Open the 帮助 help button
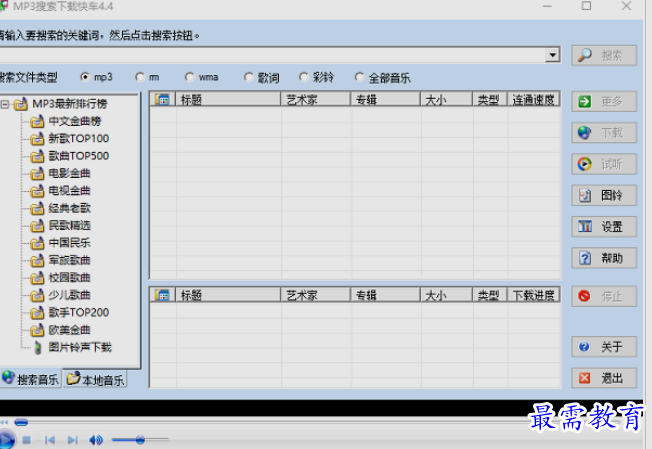 click(604, 258)
